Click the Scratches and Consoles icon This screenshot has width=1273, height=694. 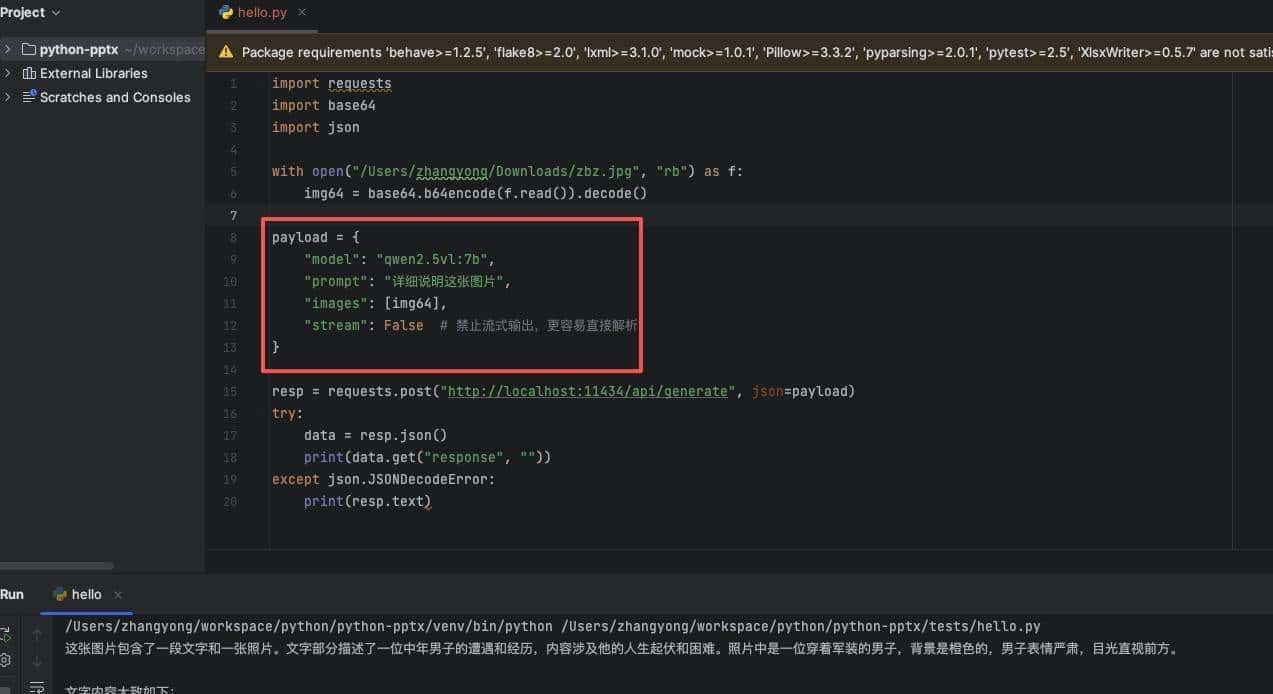pos(28,97)
